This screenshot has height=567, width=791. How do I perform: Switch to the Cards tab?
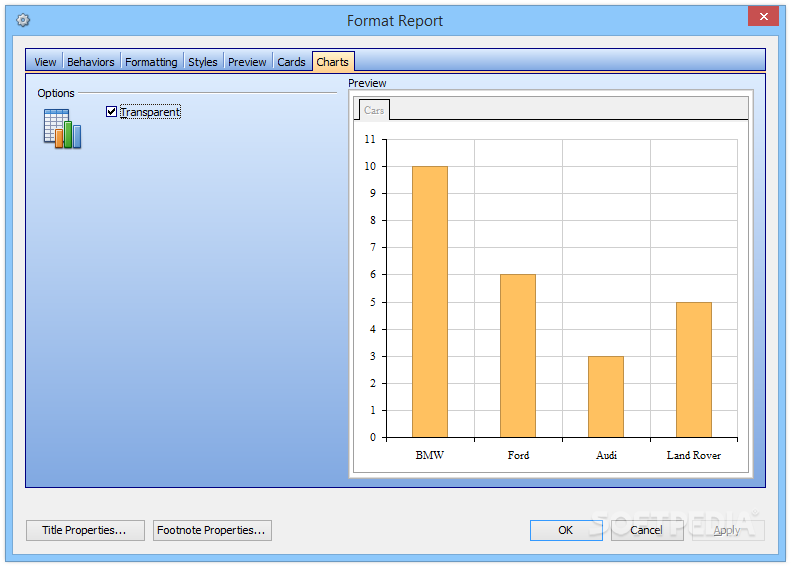coord(292,62)
